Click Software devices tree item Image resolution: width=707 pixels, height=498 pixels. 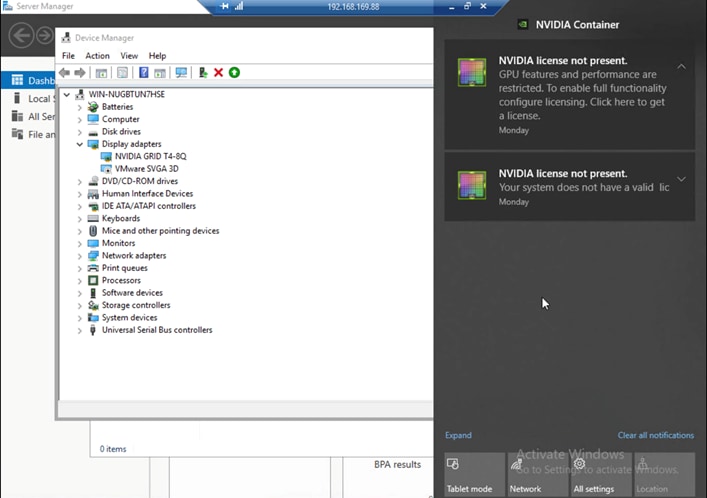[x=132, y=293]
